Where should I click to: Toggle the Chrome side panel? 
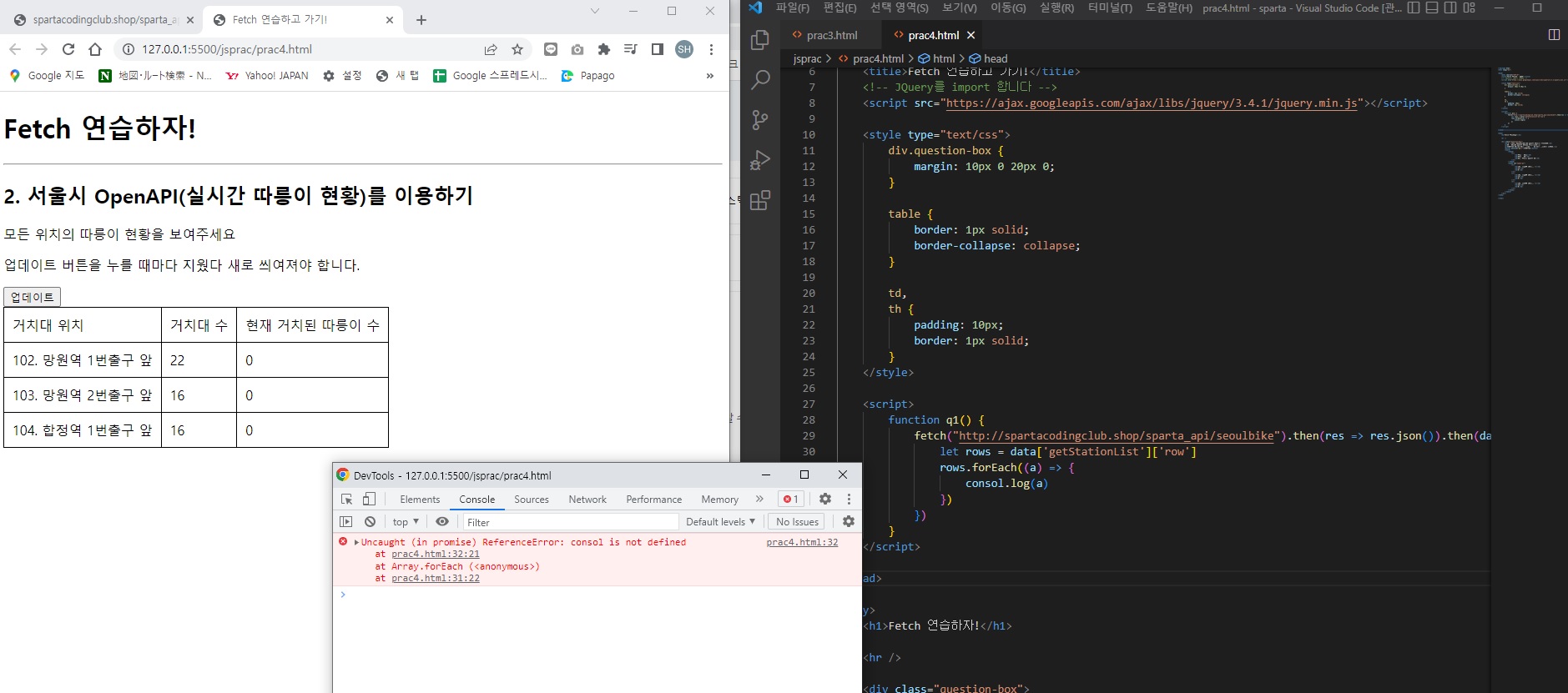click(x=658, y=49)
